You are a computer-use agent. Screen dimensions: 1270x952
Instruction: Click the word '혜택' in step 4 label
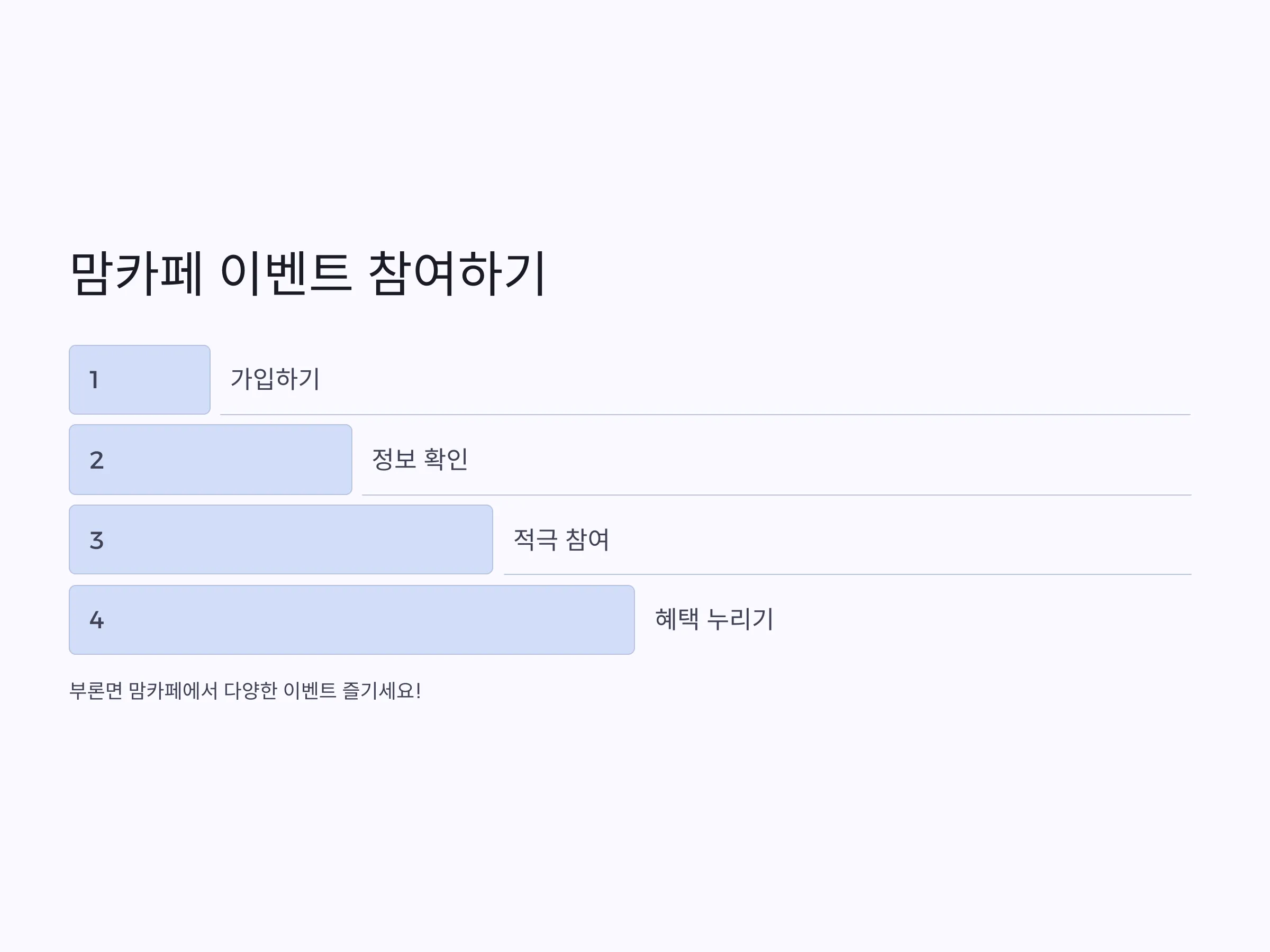click(677, 619)
